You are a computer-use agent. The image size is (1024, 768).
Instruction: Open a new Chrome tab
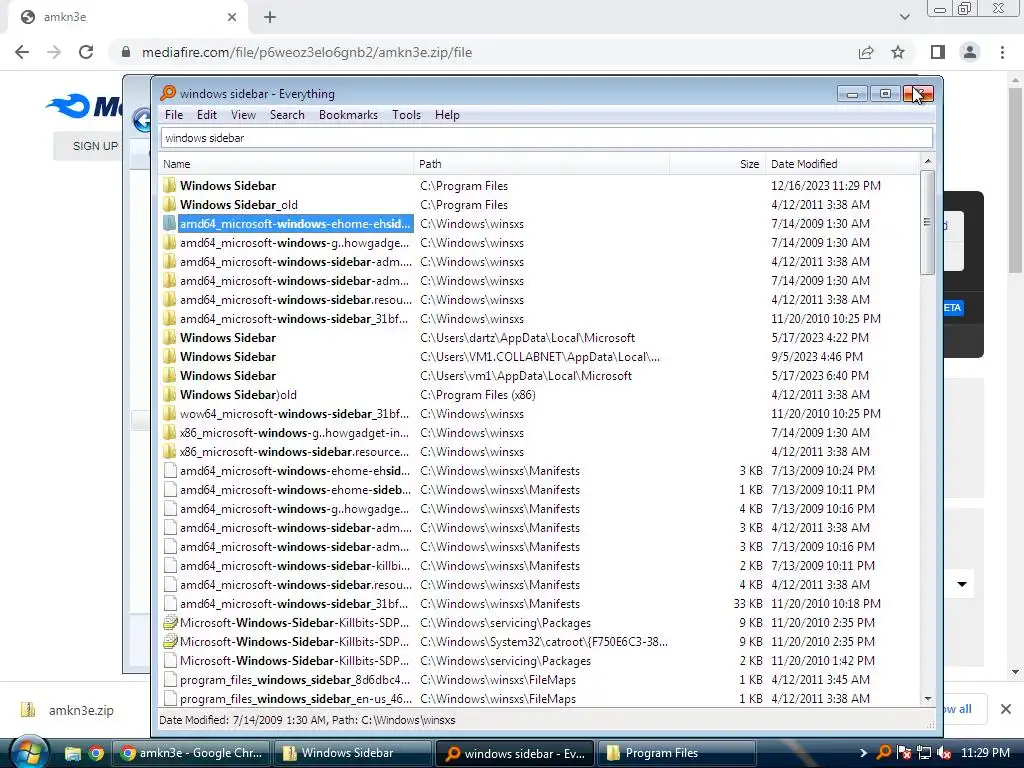pos(270,17)
